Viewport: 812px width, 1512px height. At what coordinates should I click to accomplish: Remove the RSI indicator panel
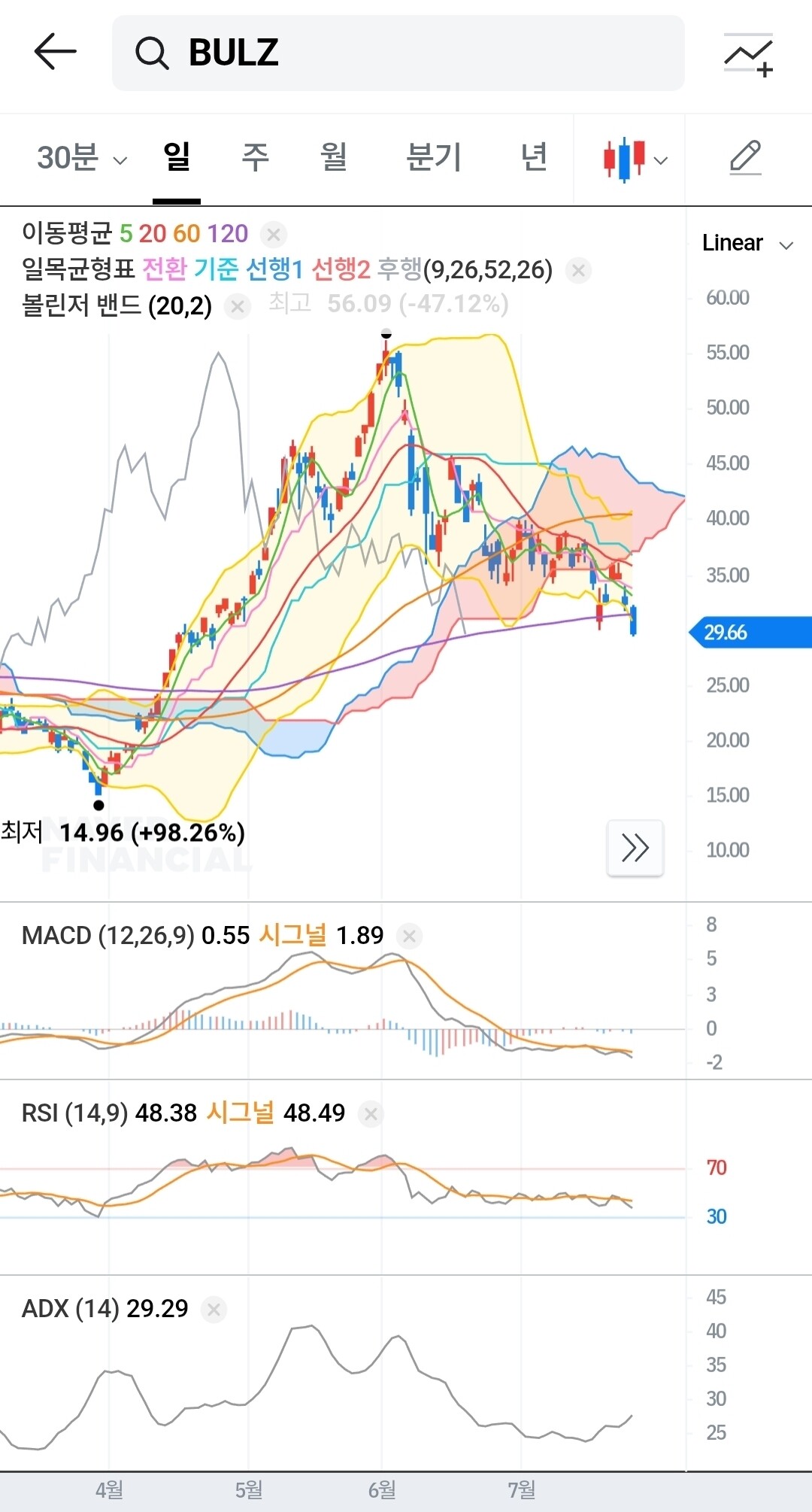[x=371, y=1113]
